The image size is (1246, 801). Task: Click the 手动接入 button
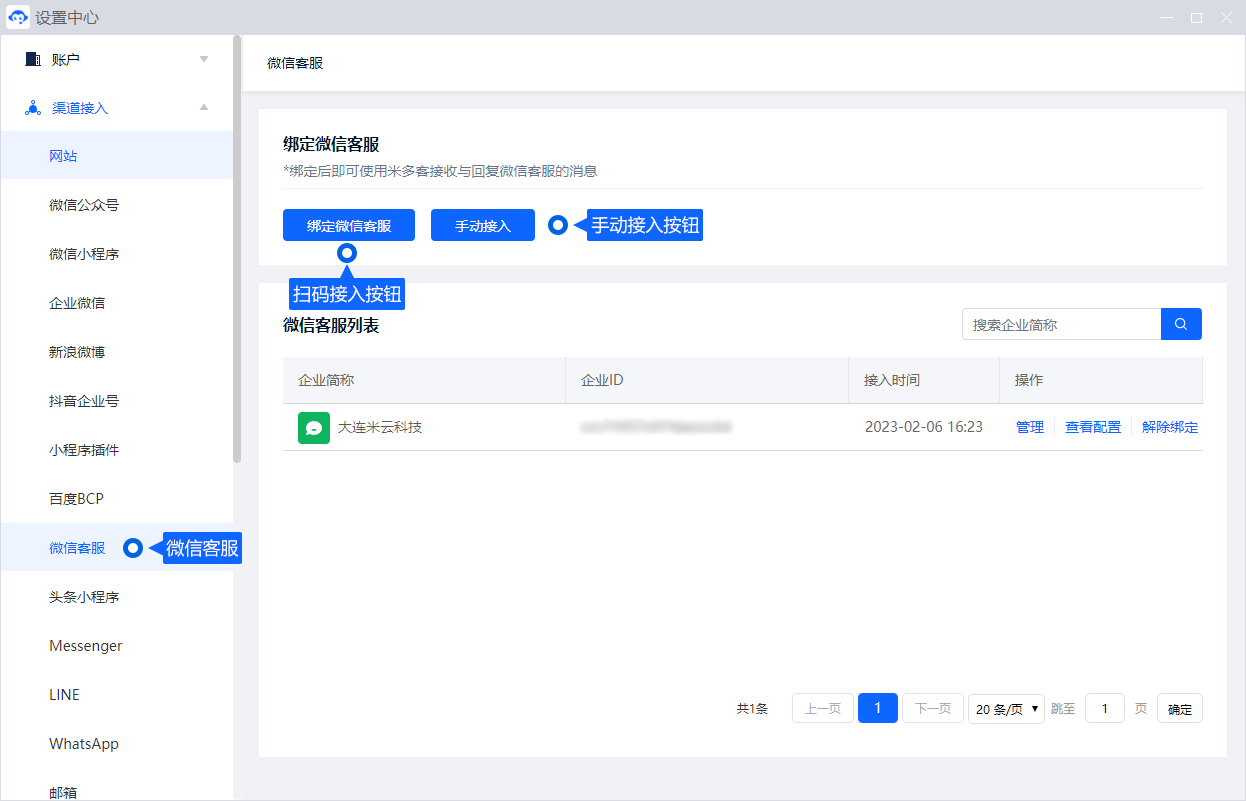(482, 226)
